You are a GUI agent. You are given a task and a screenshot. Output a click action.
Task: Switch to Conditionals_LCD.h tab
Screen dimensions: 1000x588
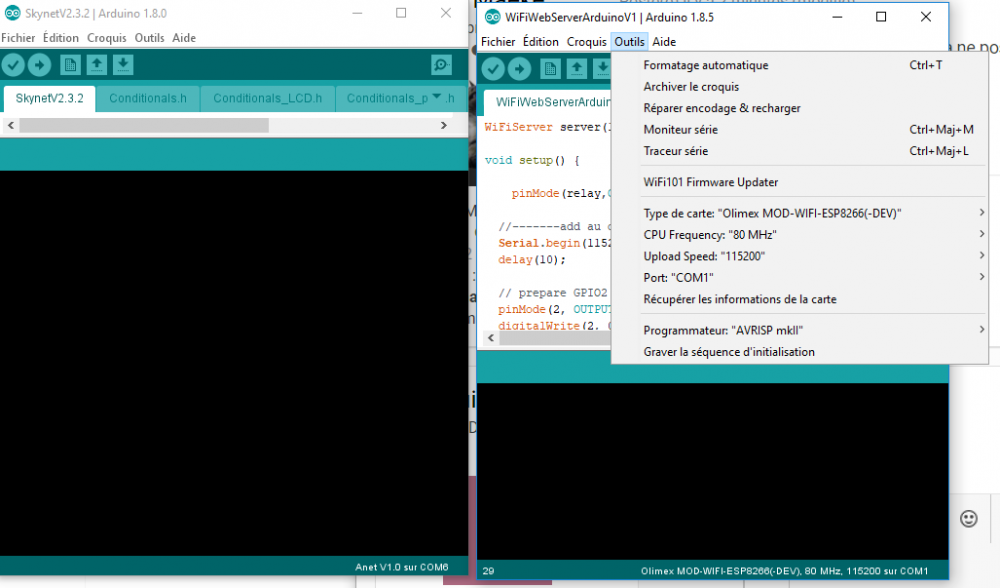click(267, 98)
